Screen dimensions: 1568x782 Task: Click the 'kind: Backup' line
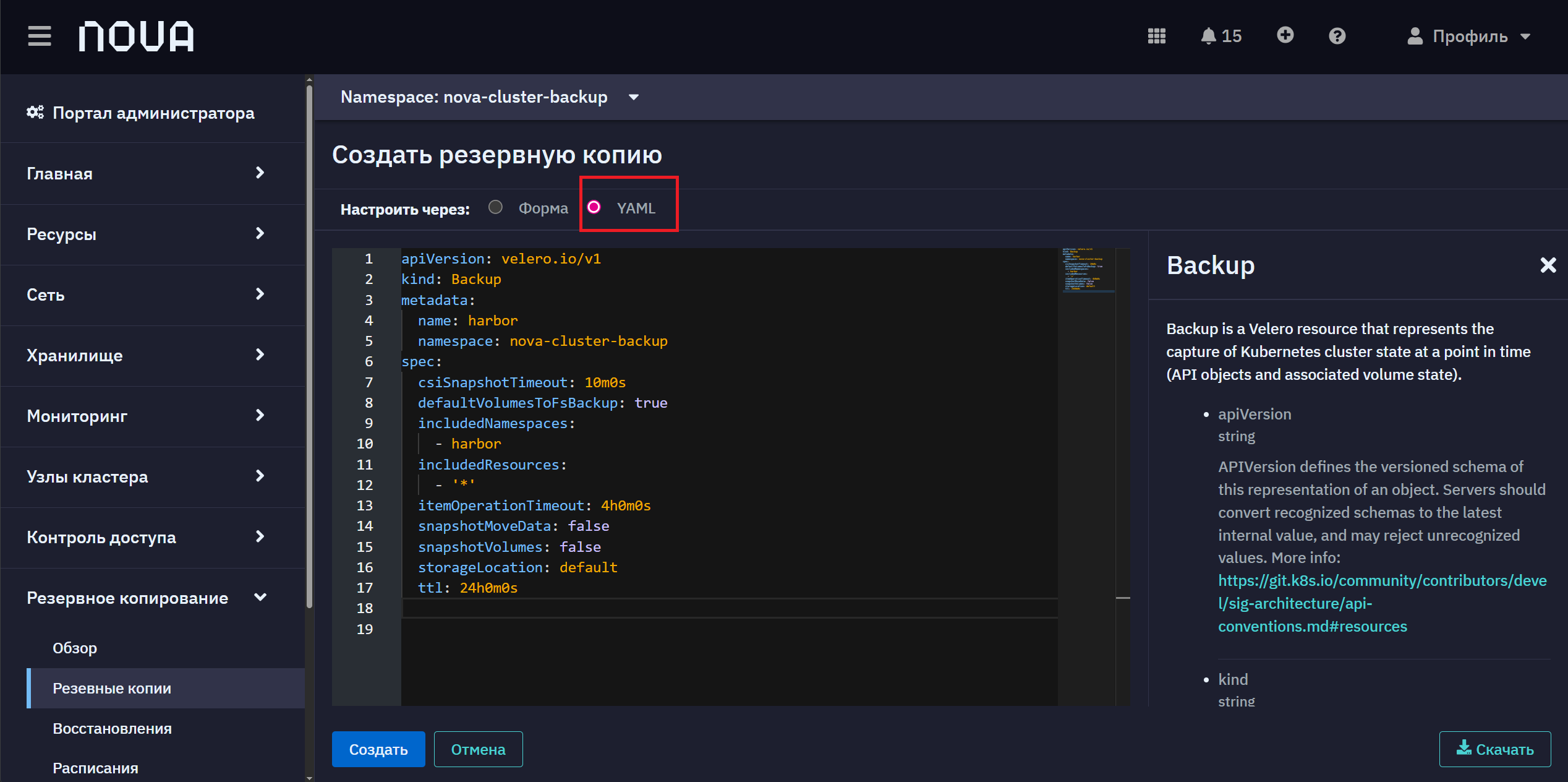coord(451,279)
